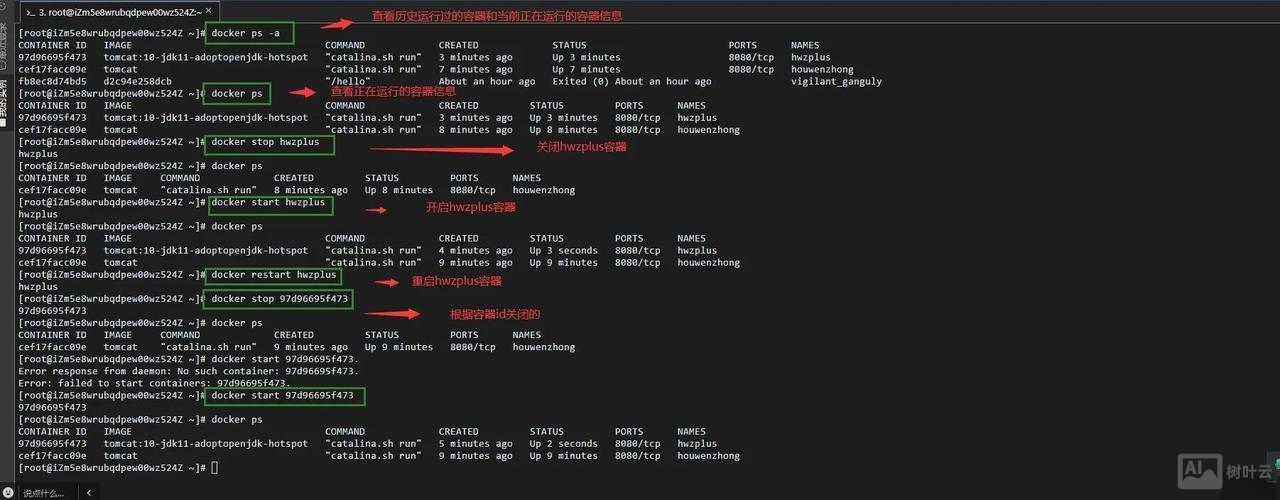The image size is (1280, 500).
Task: Click the blinking cursor at last prompt
Action: tap(214, 468)
